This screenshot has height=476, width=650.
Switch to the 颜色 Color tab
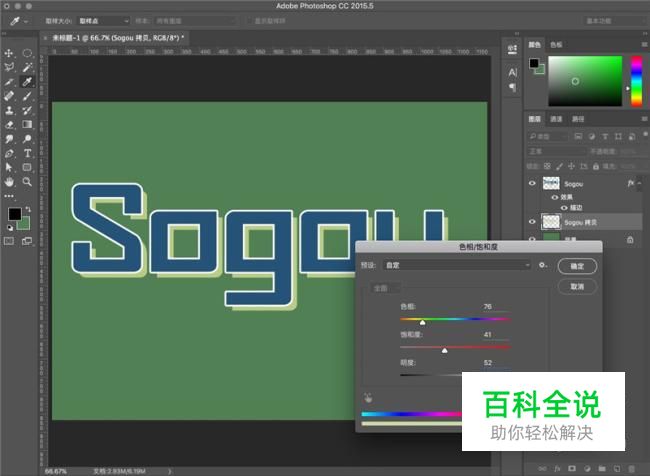pos(535,44)
